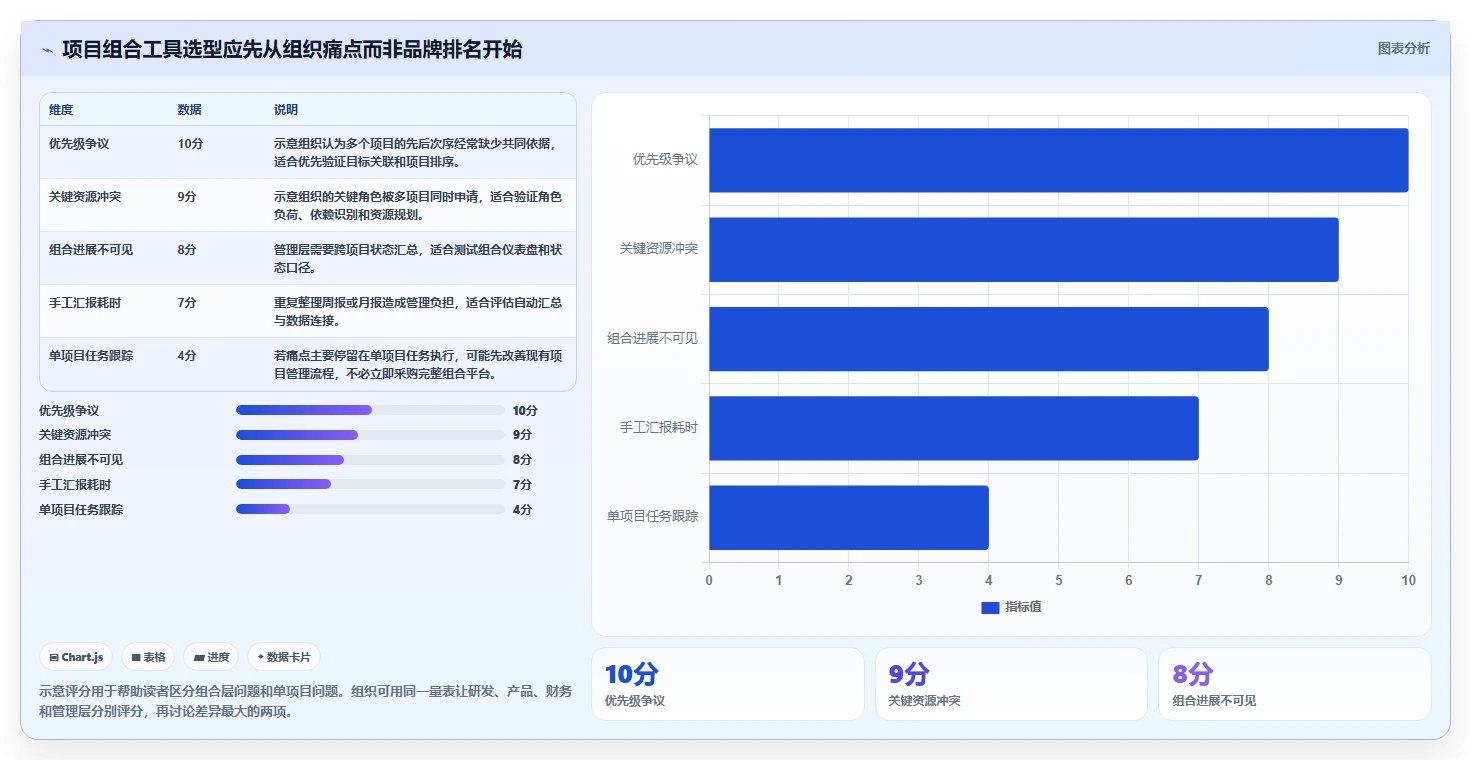Click the 优先级争议 progress bar
Screen dimensions: 1471x760
coord(370,410)
